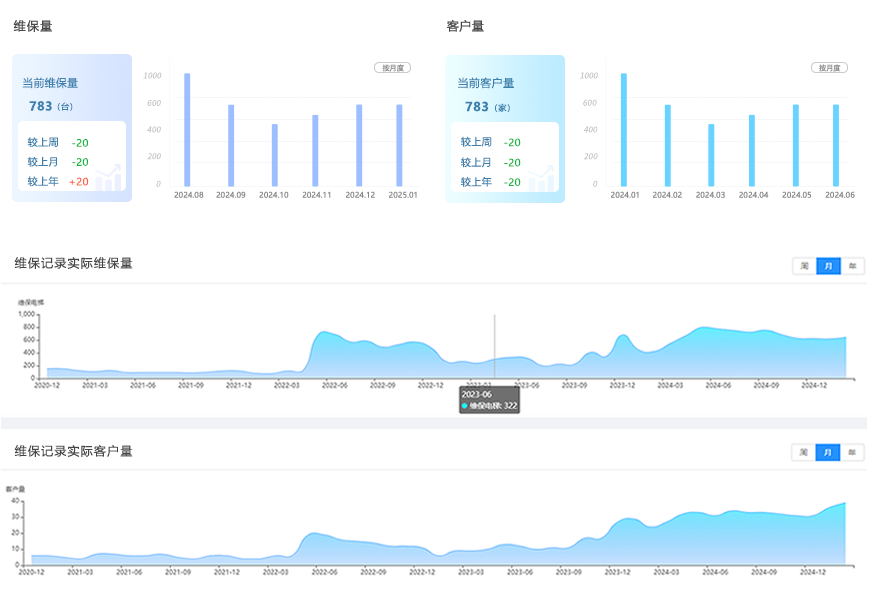This screenshot has height=590, width=870.
Task: Select 月 tab for 维保记录实际客户量 chart
Action: (828, 452)
